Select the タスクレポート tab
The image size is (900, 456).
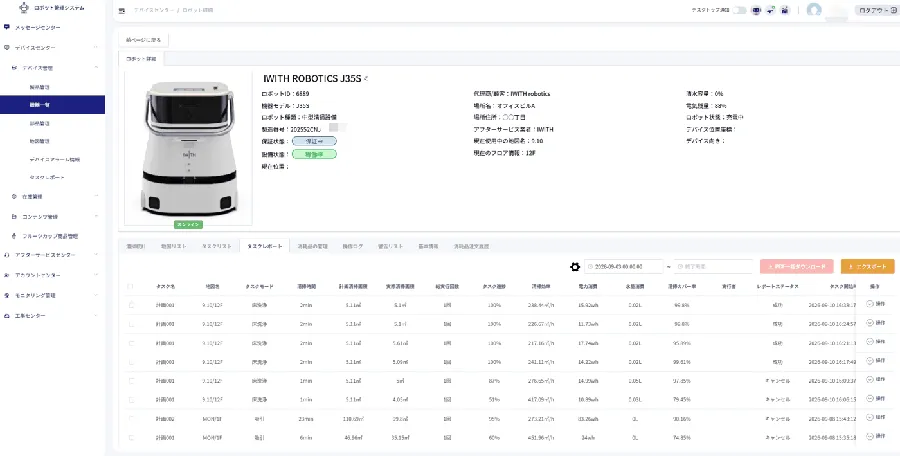(x=265, y=246)
